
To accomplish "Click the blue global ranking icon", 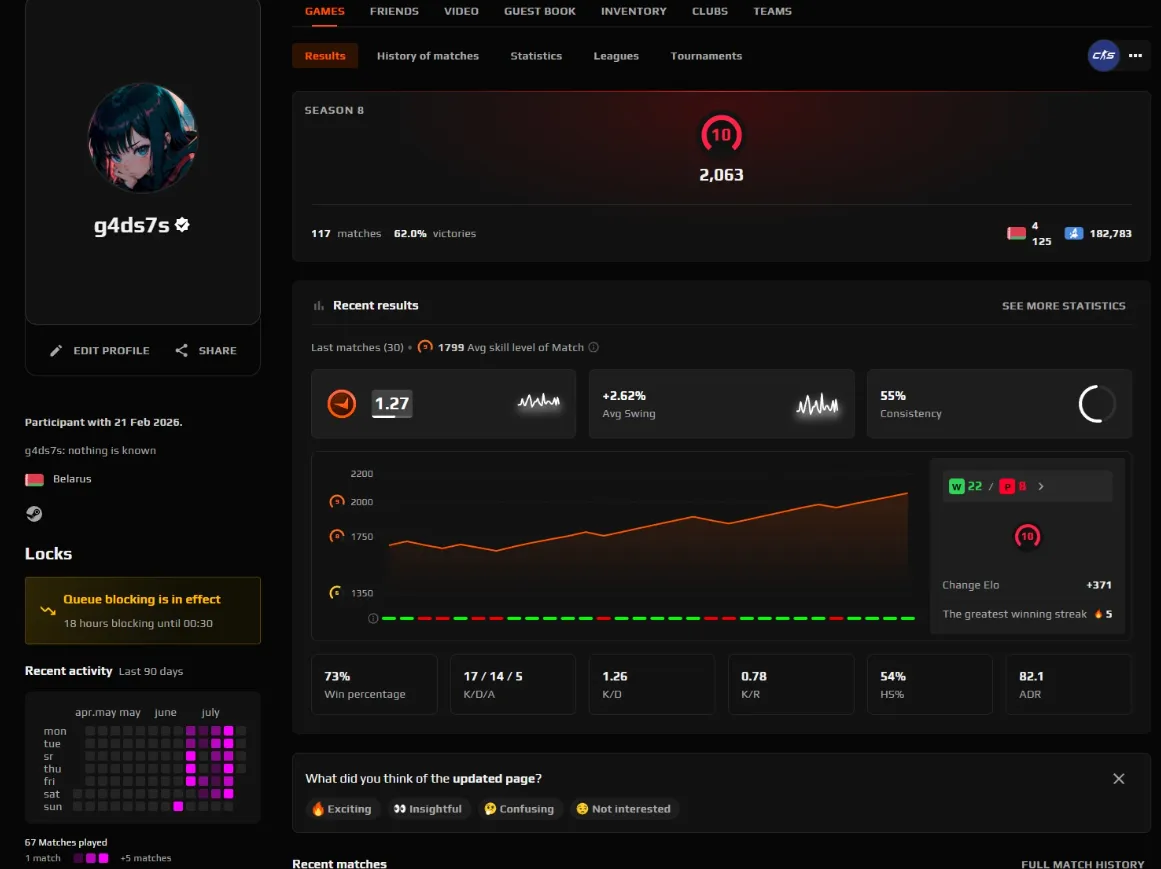I will (1074, 233).
